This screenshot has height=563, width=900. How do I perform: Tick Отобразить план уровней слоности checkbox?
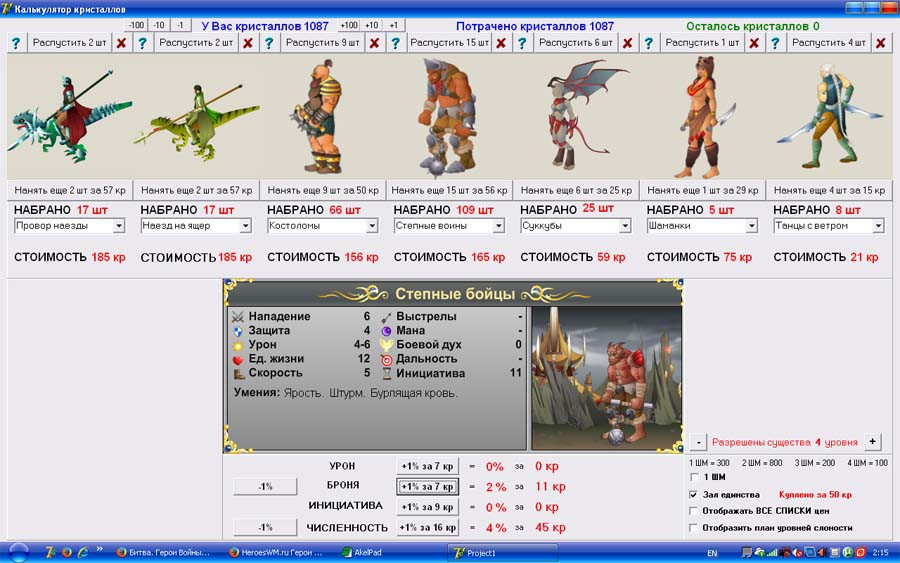(x=694, y=527)
